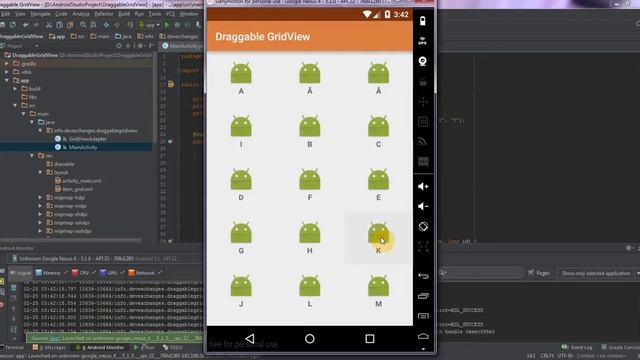This screenshot has height=360, width=640.
Task: Click the Sync refresh icon in toolbar
Action: click(x=13, y=25)
